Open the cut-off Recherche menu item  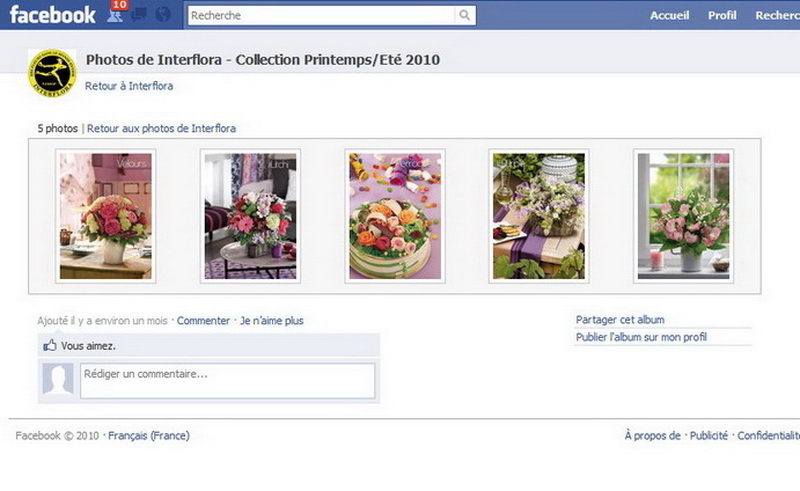pos(777,15)
